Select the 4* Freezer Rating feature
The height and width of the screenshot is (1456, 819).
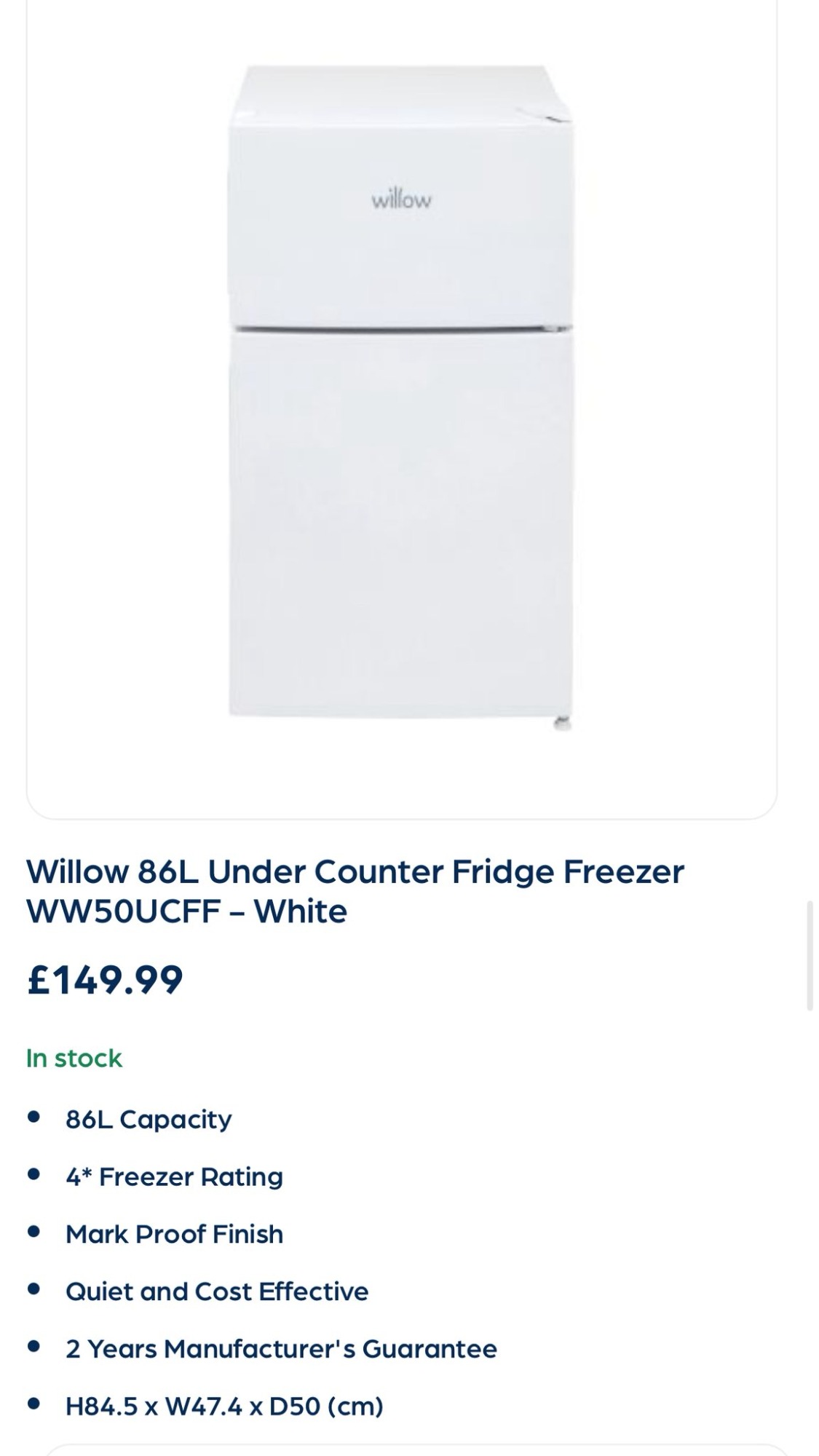coord(174,1176)
